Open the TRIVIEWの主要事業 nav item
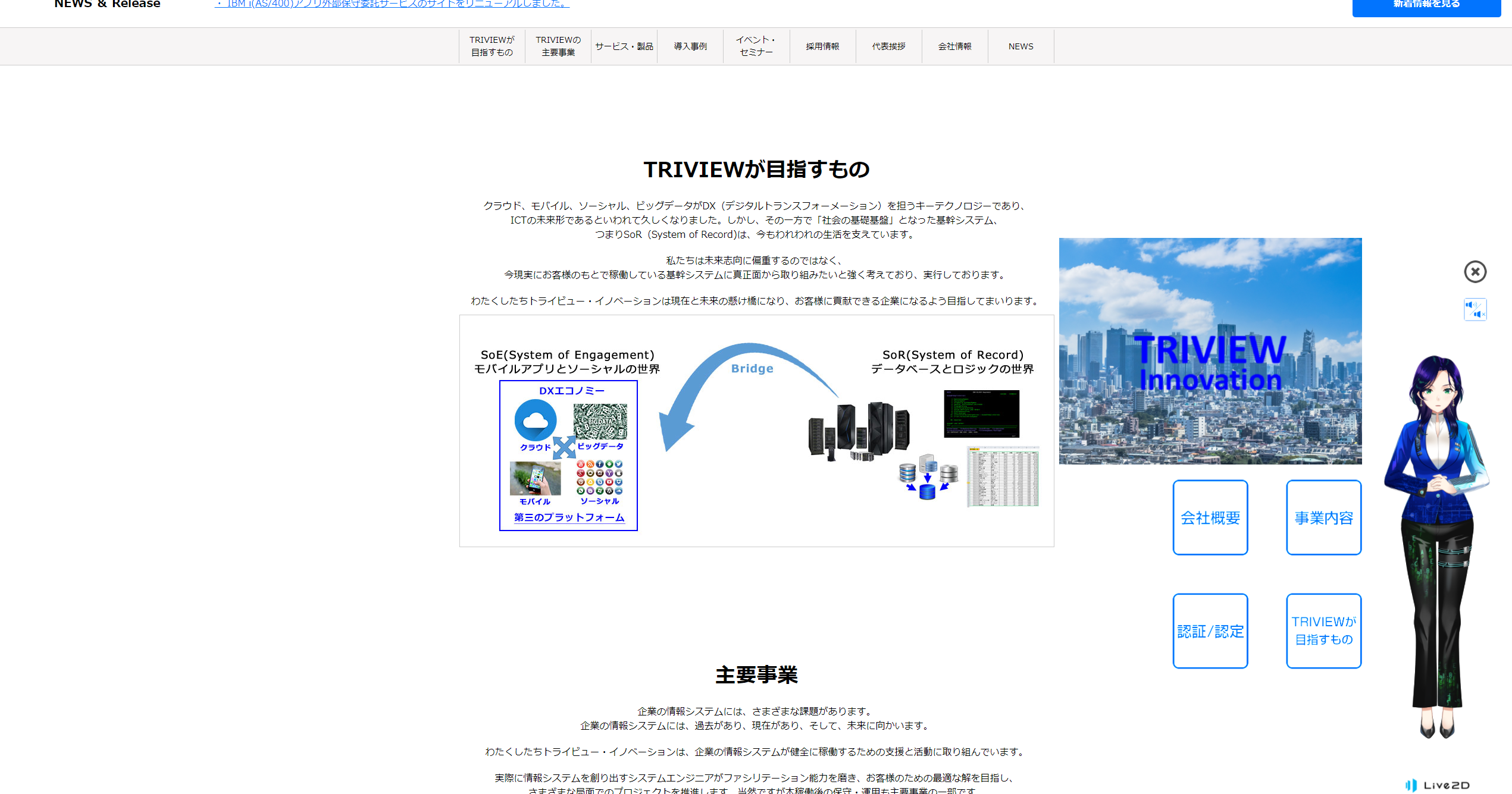The image size is (1512, 794). (x=558, y=46)
